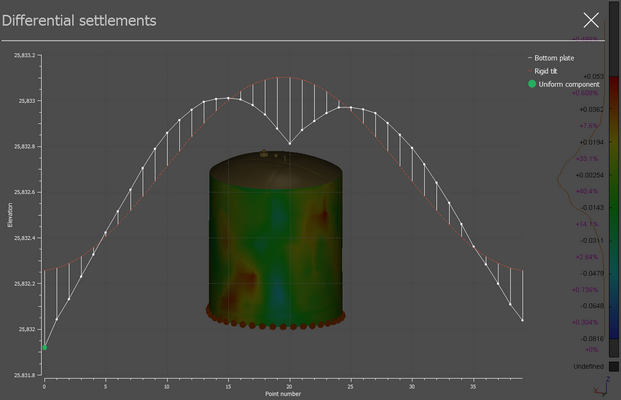This screenshot has width=621, height=400.
Task: Click the +0.0362 color scale label
Action: [590, 109]
